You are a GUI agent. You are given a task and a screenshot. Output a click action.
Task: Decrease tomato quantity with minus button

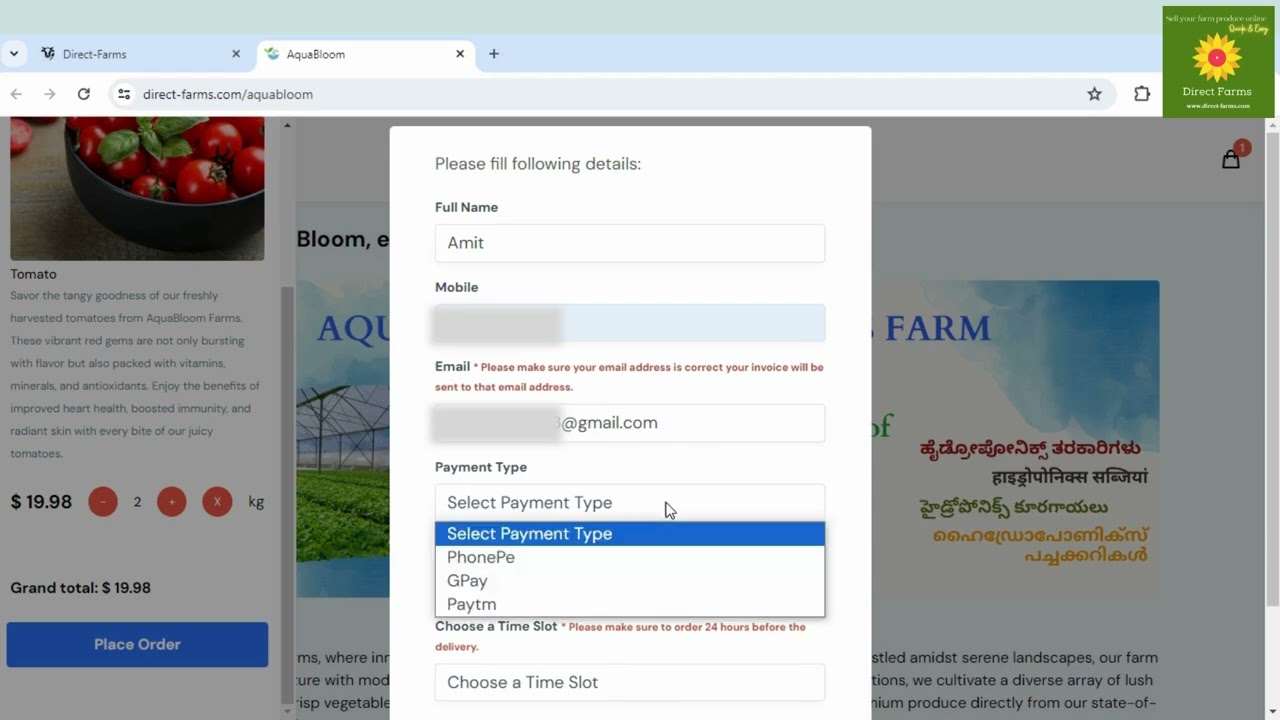pyautogui.click(x=103, y=501)
